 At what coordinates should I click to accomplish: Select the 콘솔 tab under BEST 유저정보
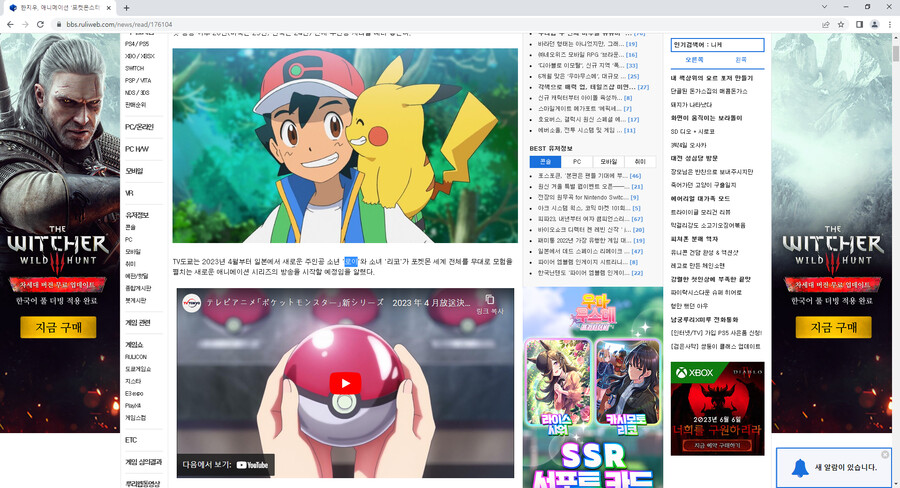point(545,162)
